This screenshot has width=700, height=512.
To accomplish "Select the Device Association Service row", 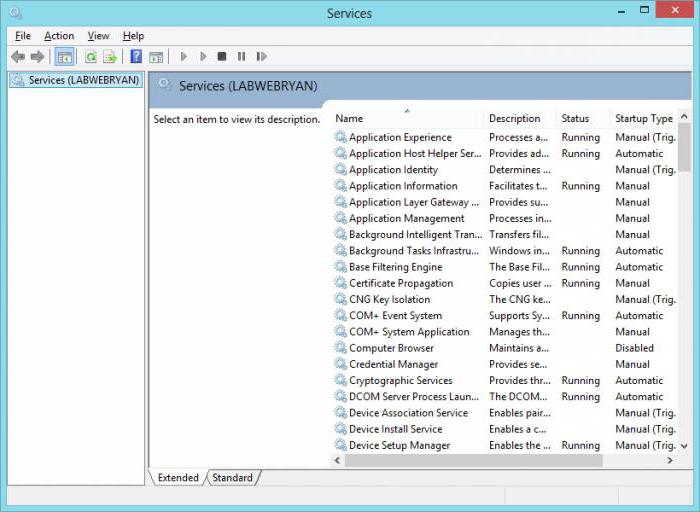I will coord(505,413).
